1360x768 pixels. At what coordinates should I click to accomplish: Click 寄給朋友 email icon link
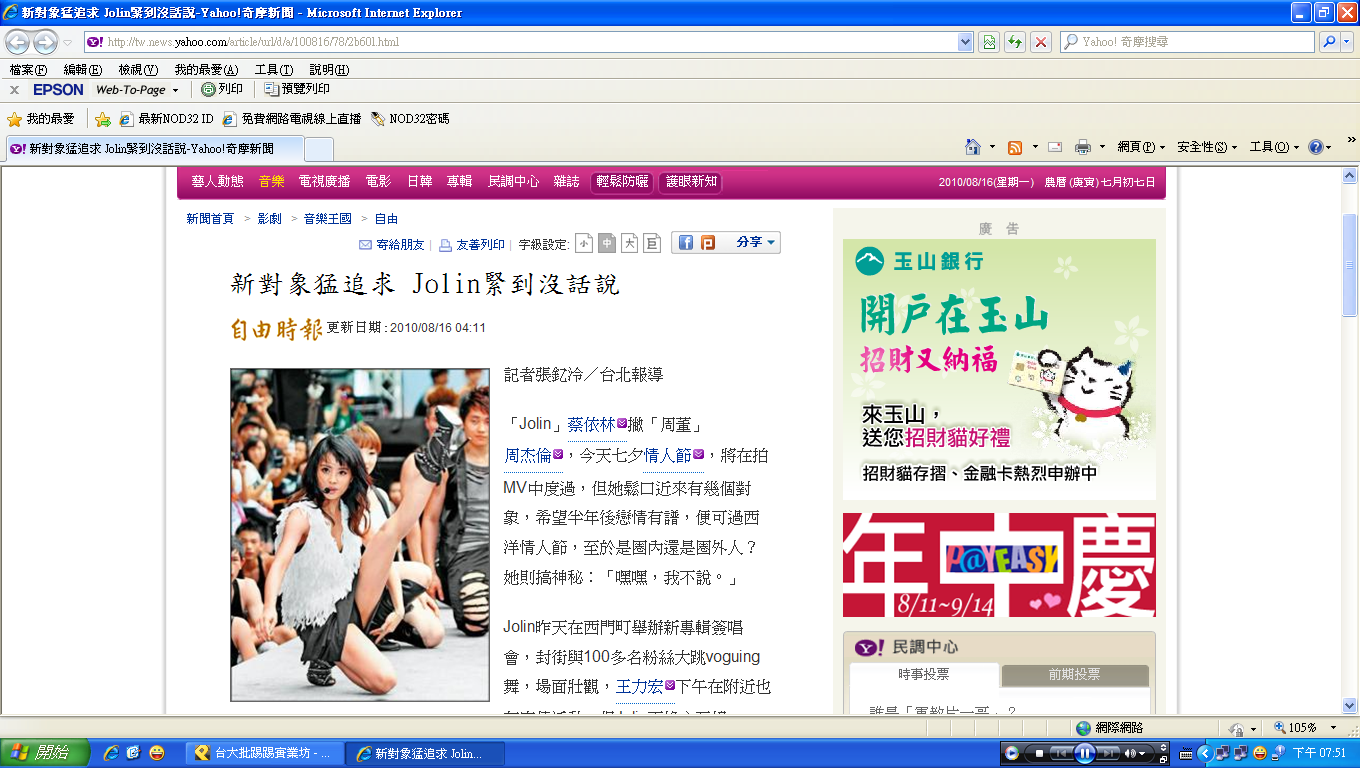point(391,244)
